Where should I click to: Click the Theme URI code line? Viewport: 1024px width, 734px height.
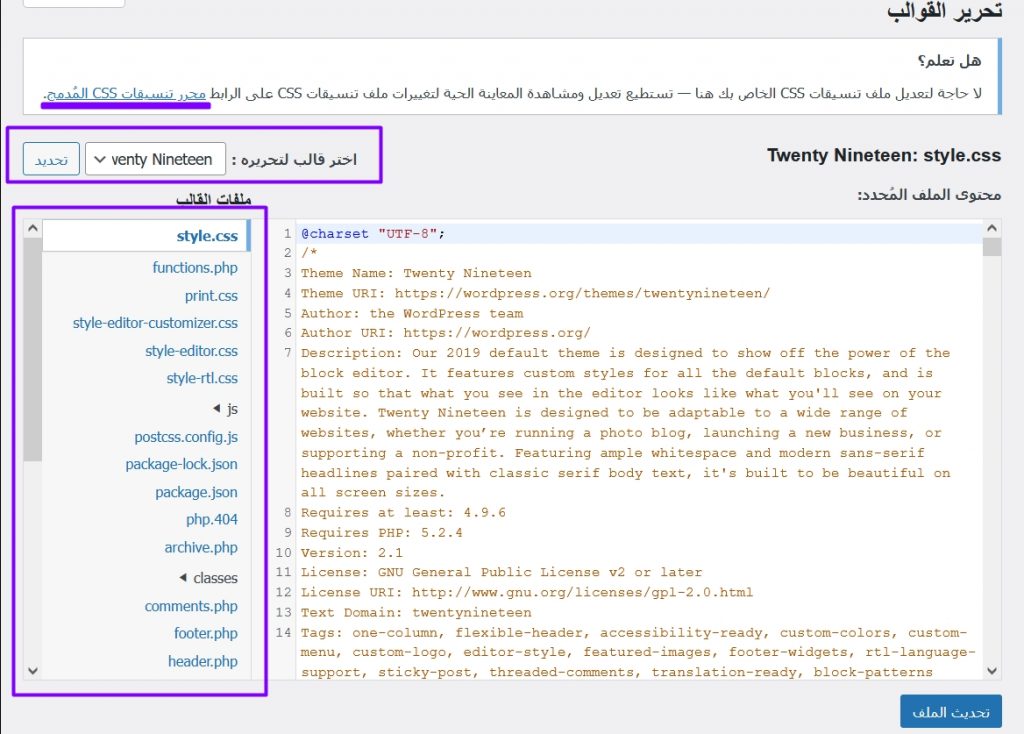(535, 294)
